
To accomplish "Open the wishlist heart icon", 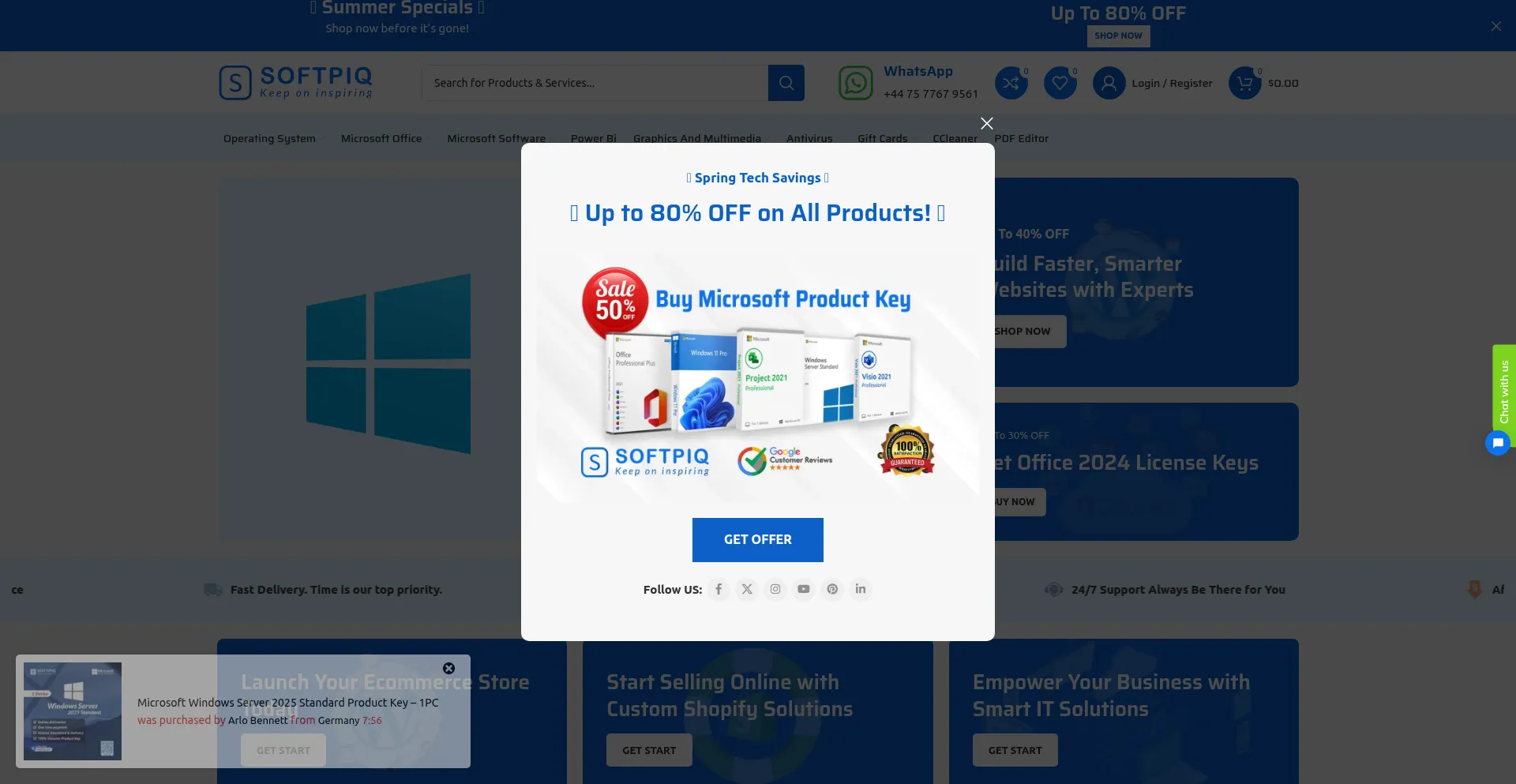I will (x=1060, y=83).
